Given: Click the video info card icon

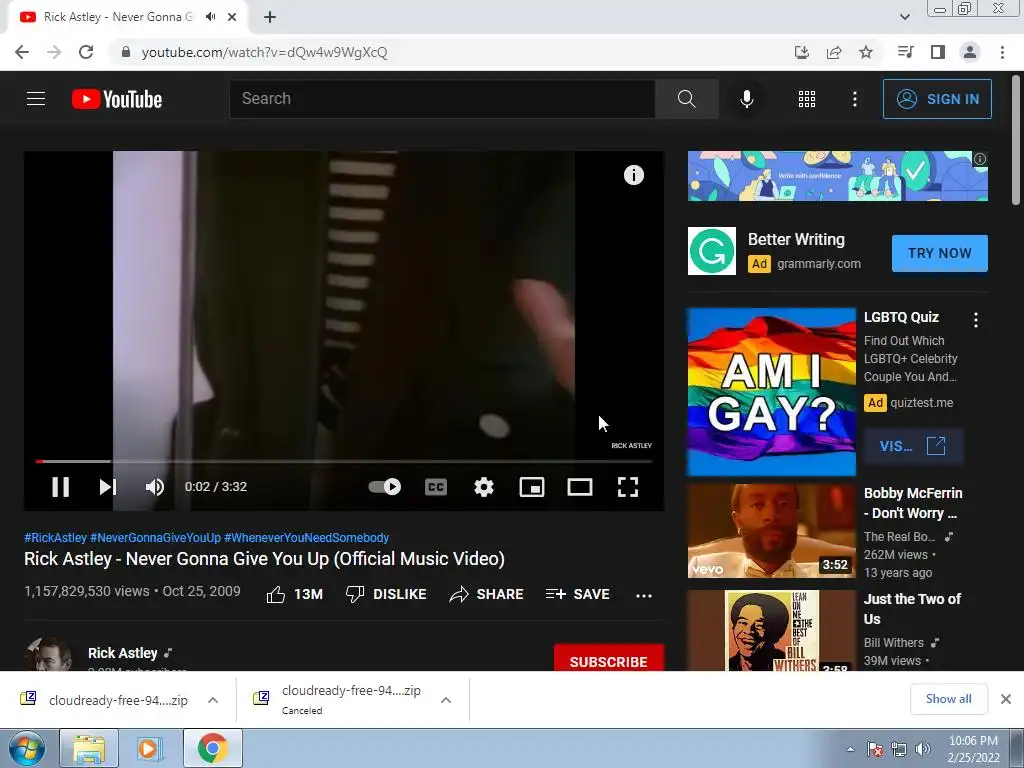Looking at the screenshot, I should coord(633,175).
